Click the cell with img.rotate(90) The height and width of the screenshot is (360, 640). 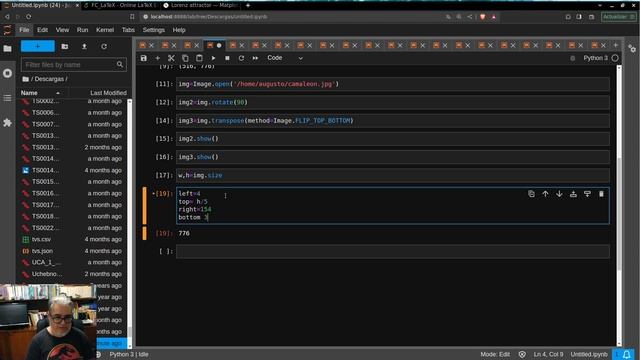393,102
